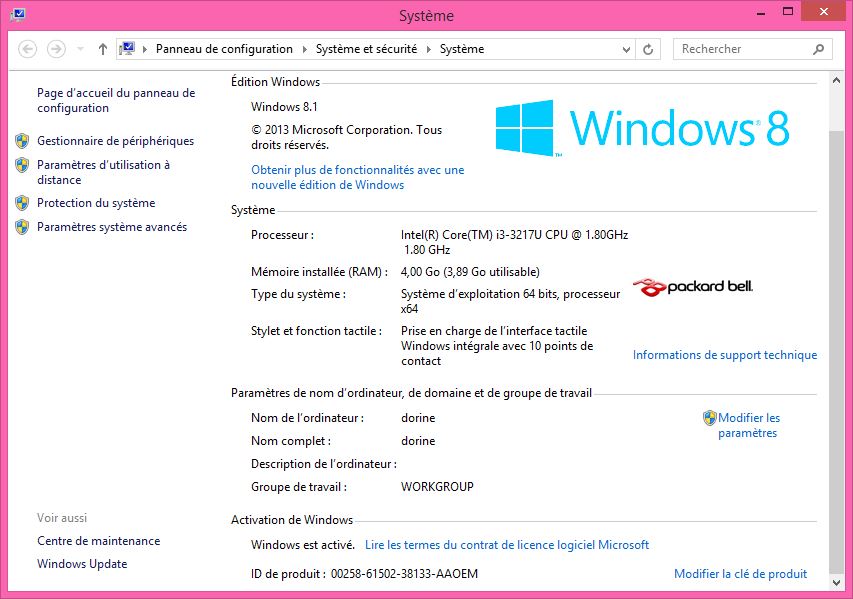Open the address bar history dropdown

tap(626, 50)
